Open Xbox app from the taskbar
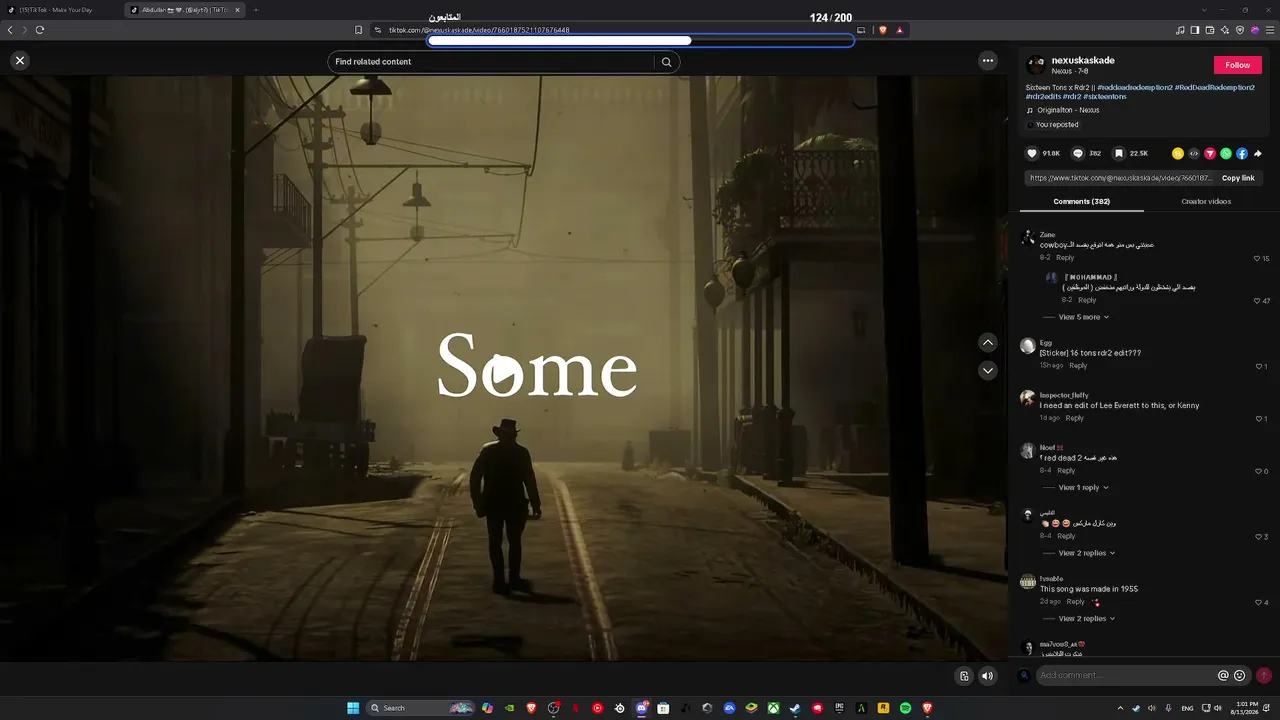Image resolution: width=1280 pixels, height=720 pixels. point(773,708)
